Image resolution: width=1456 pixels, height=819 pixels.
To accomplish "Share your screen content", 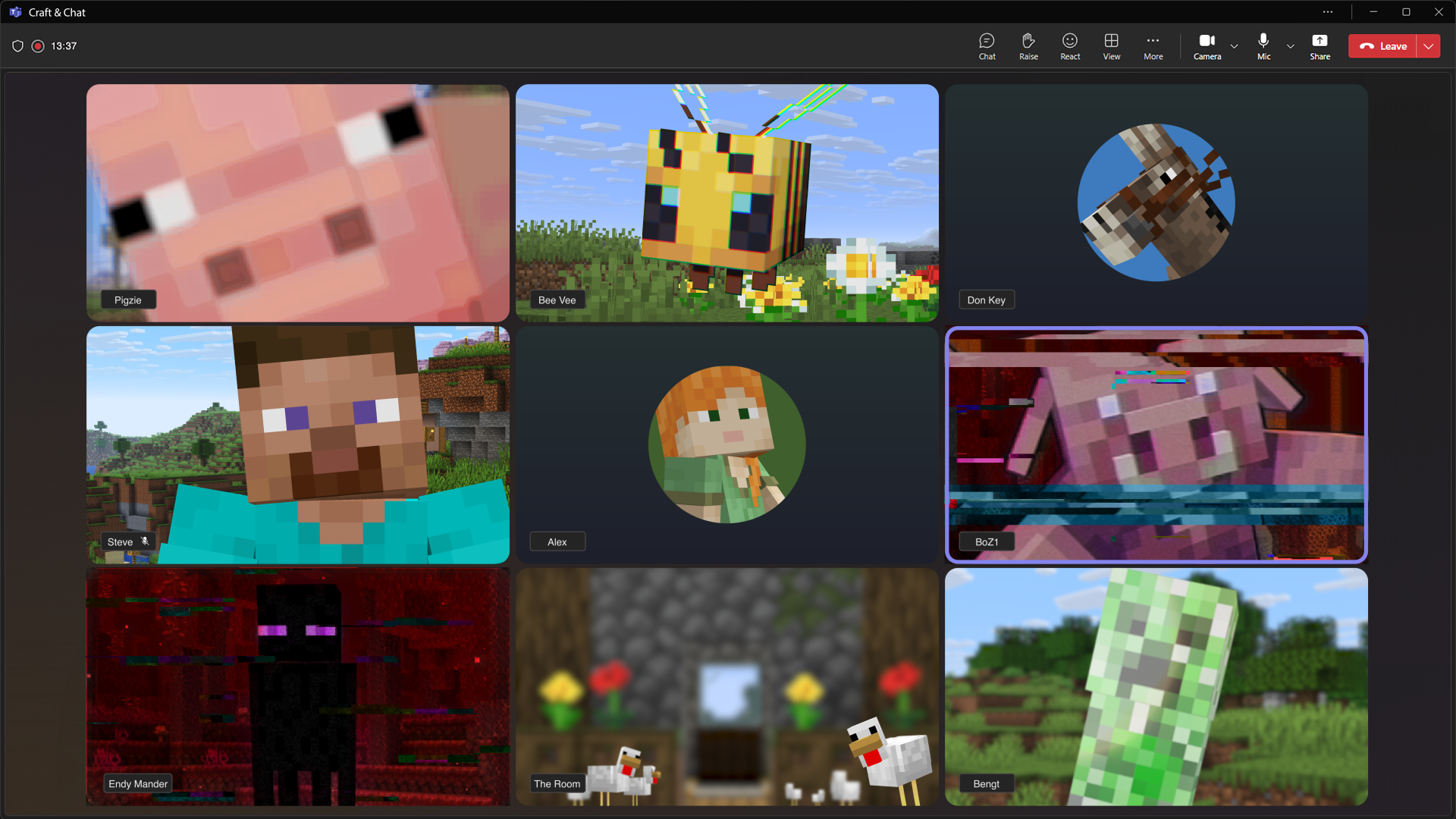I will [x=1319, y=46].
